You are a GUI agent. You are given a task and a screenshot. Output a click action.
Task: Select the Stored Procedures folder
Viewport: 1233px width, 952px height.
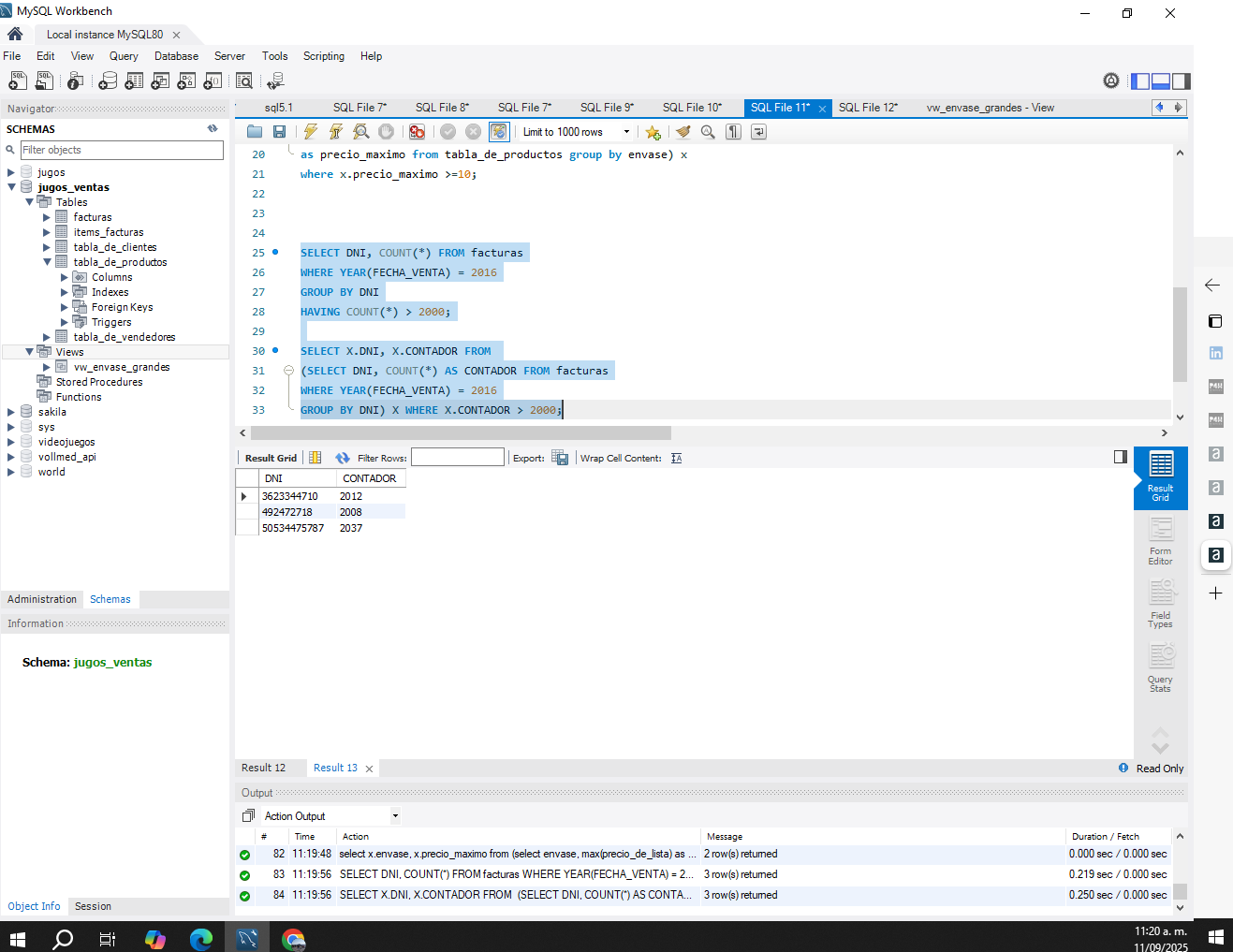click(x=99, y=382)
